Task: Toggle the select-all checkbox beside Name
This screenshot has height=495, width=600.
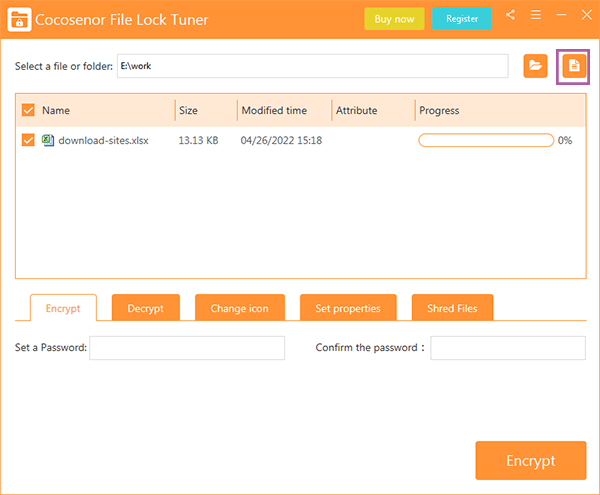Action: (28, 110)
